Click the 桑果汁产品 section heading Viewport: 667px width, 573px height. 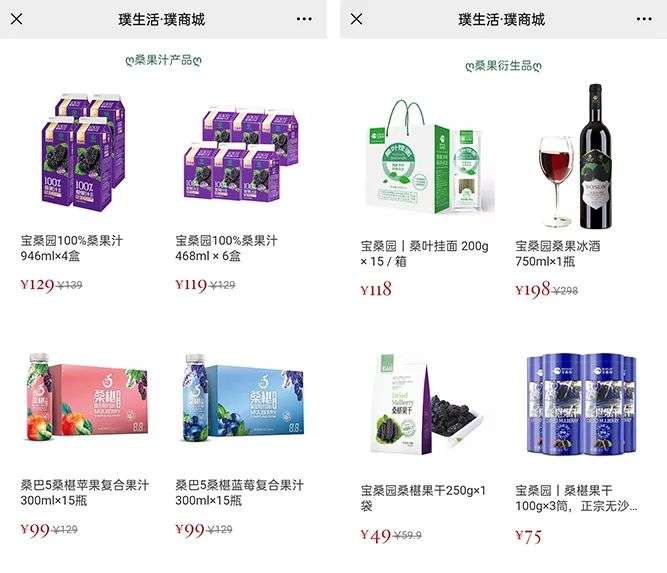(x=163, y=60)
